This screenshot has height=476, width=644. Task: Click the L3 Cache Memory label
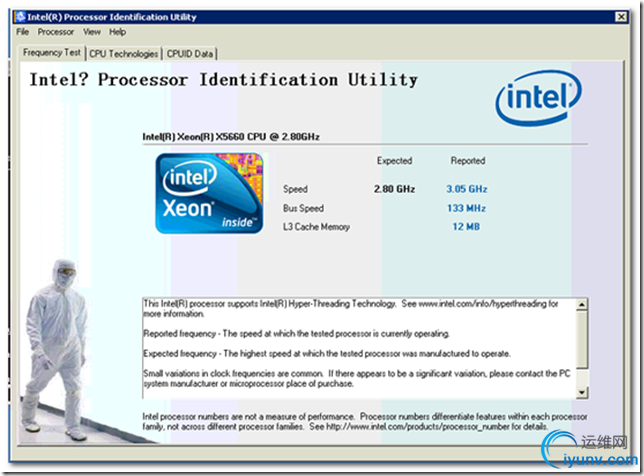point(316,227)
